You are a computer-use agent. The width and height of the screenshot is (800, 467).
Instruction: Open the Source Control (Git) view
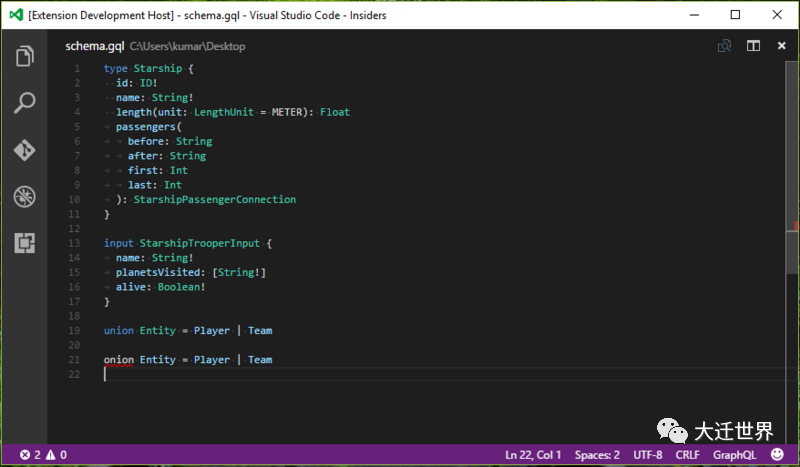coord(24,150)
